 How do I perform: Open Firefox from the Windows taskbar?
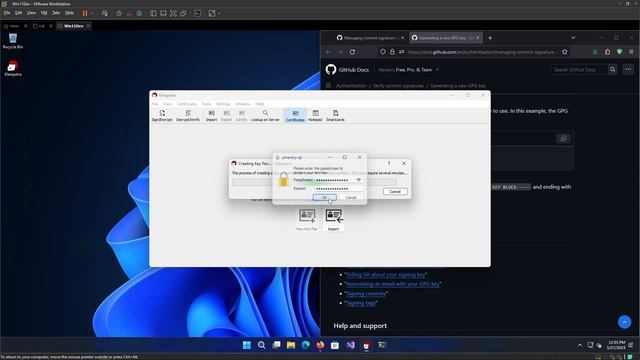point(320,345)
